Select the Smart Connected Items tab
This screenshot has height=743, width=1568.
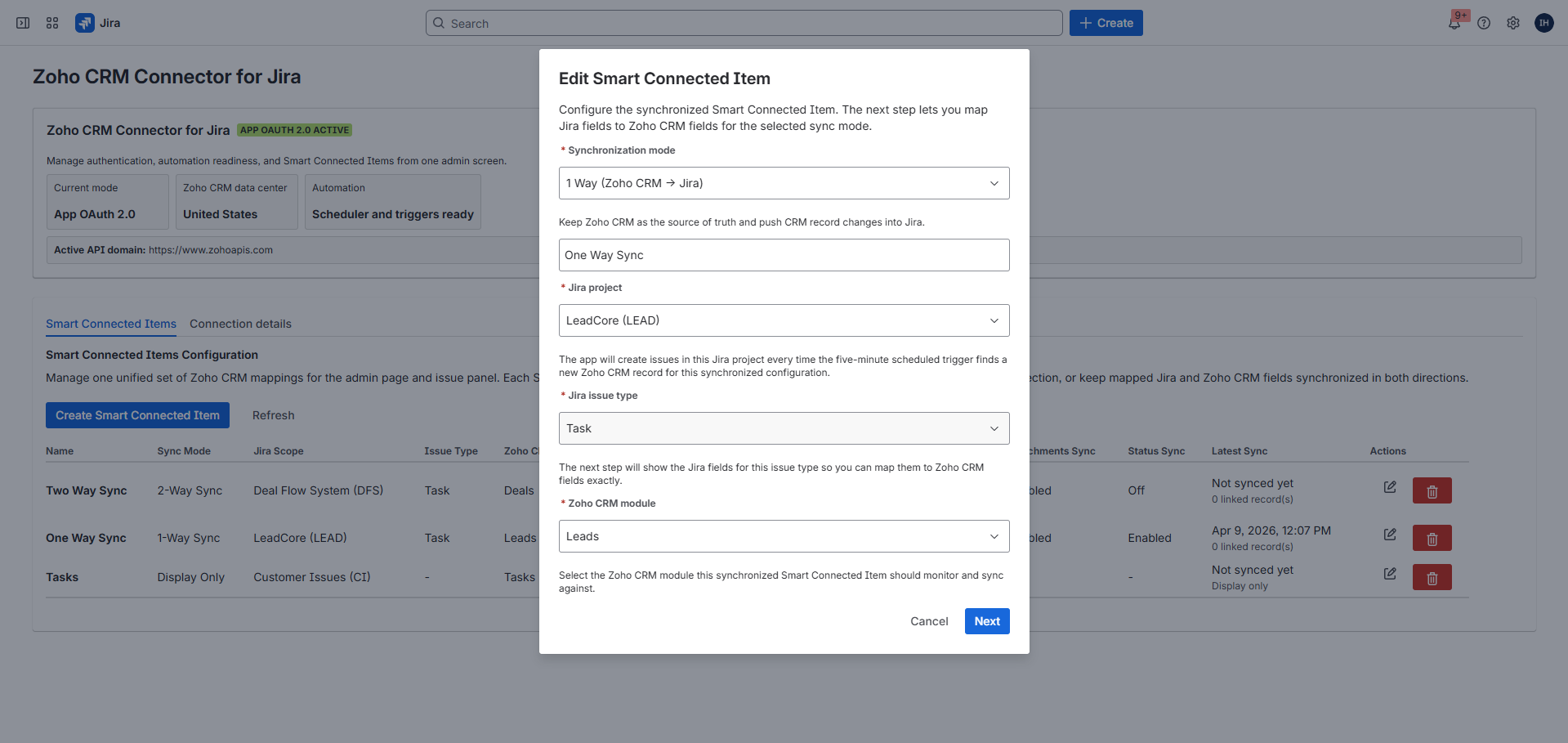click(110, 324)
